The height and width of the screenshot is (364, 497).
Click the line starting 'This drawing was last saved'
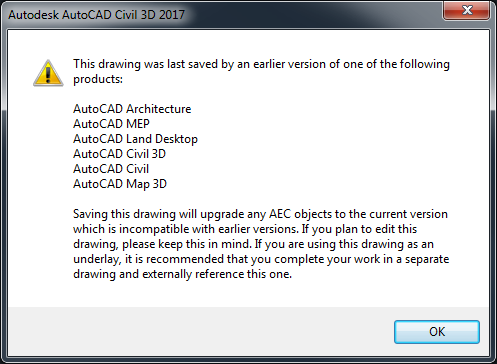(x=261, y=64)
